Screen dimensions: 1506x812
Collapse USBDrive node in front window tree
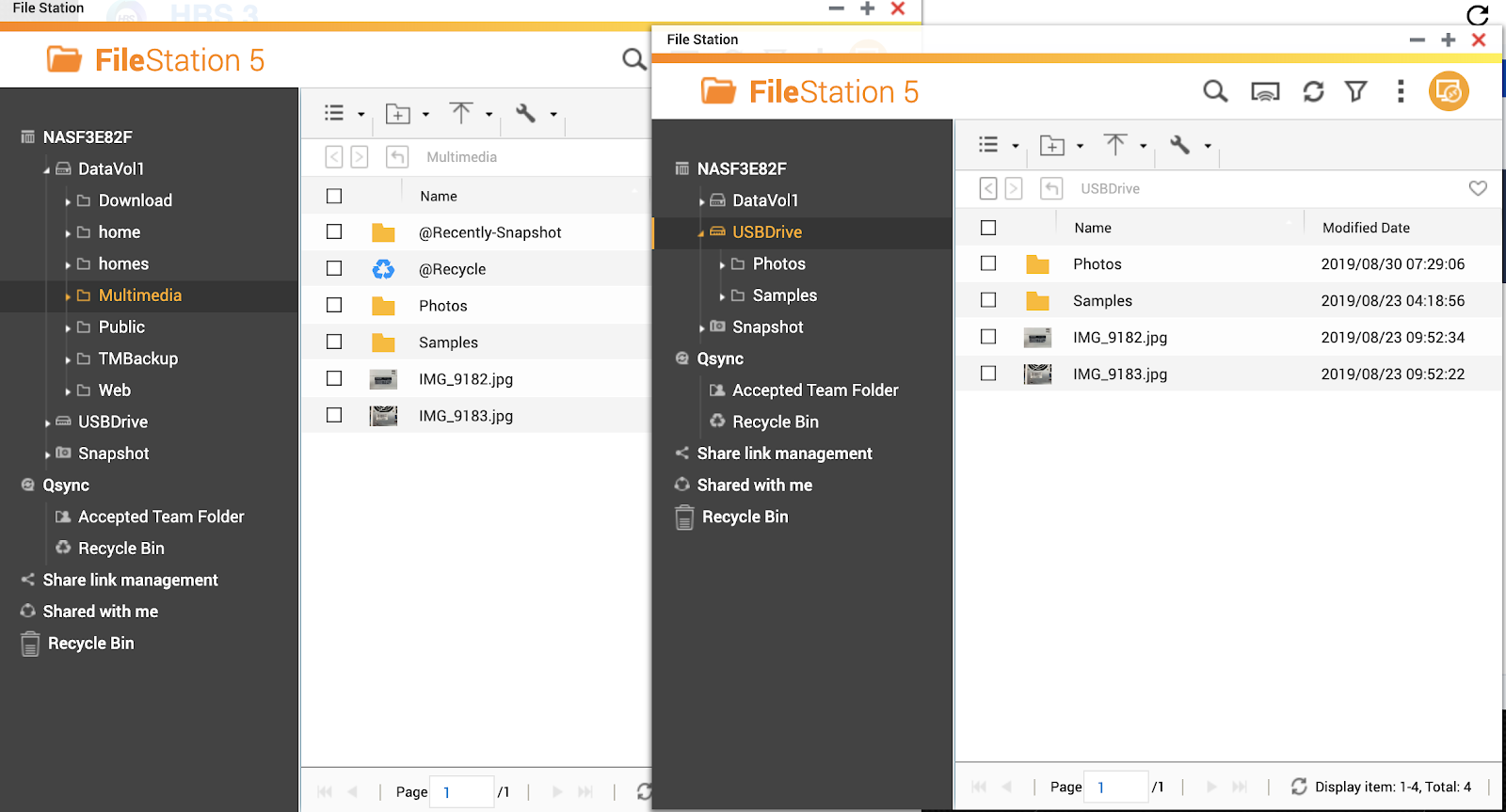[x=701, y=233]
